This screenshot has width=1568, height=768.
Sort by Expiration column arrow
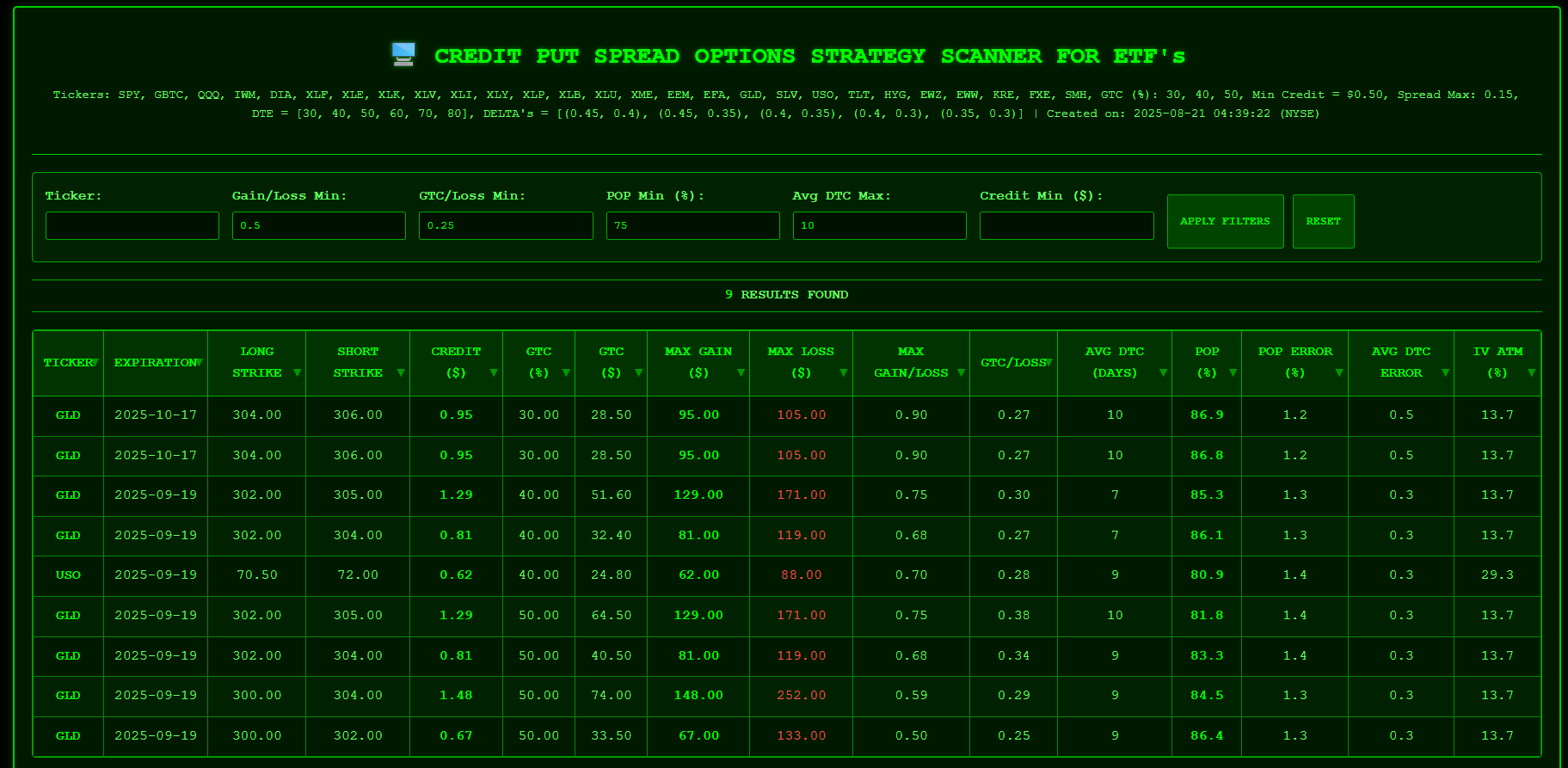tap(199, 363)
